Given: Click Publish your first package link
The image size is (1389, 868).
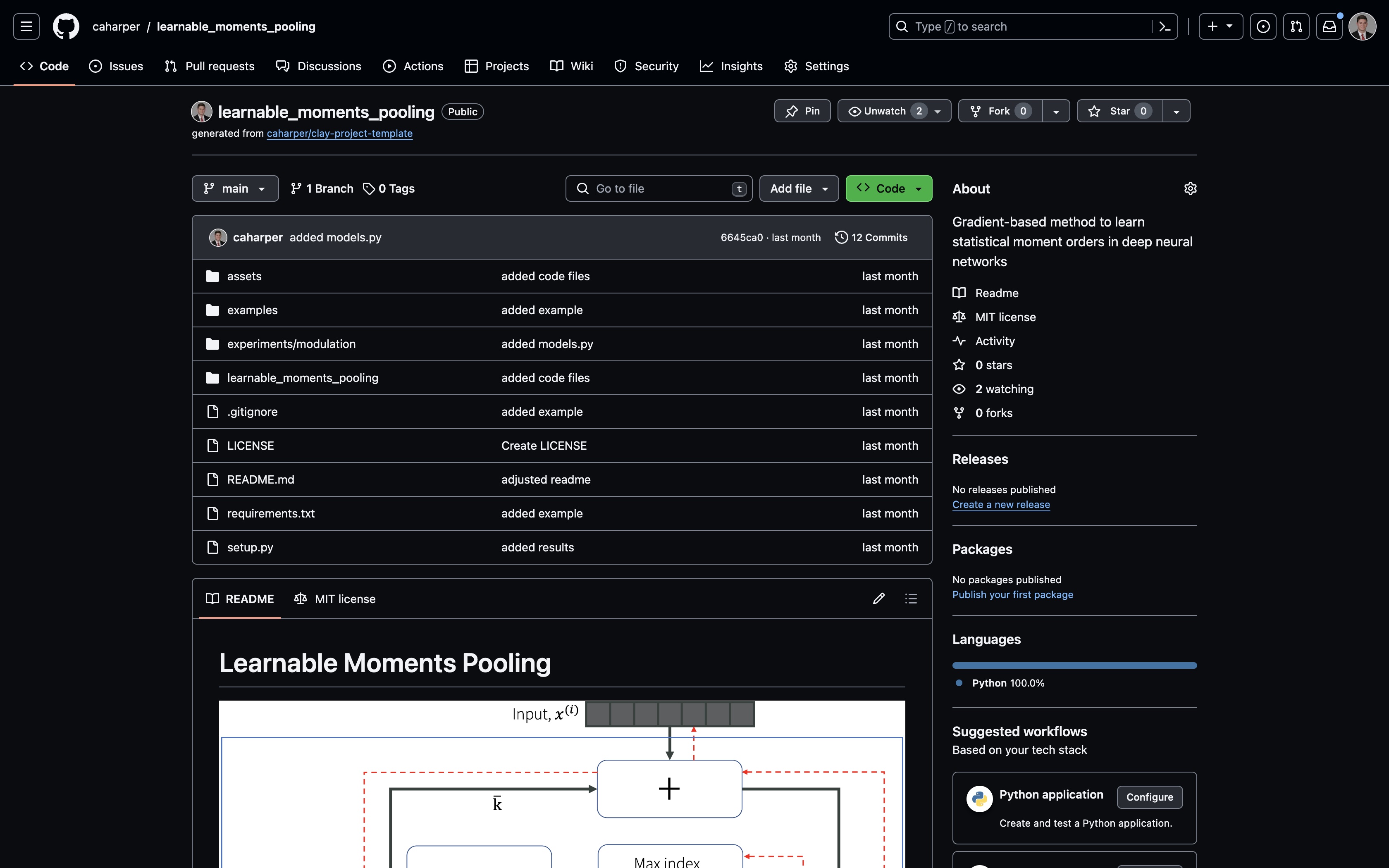Looking at the screenshot, I should (x=1012, y=595).
